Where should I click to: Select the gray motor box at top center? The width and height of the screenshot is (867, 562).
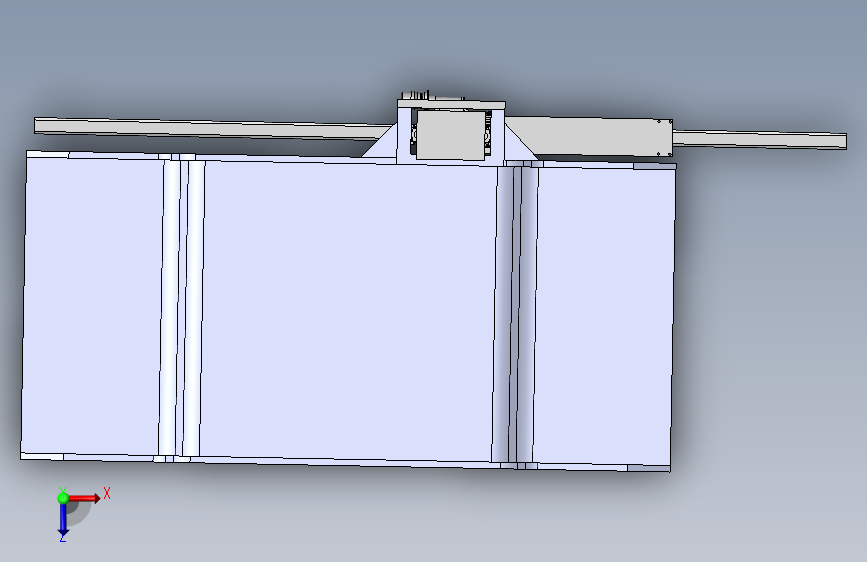pyautogui.click(x=451, y=135)
